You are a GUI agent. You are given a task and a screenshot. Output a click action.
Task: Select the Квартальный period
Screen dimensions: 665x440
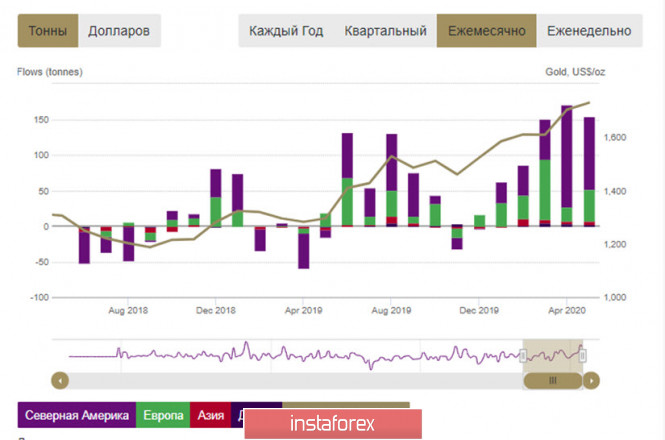385,31
